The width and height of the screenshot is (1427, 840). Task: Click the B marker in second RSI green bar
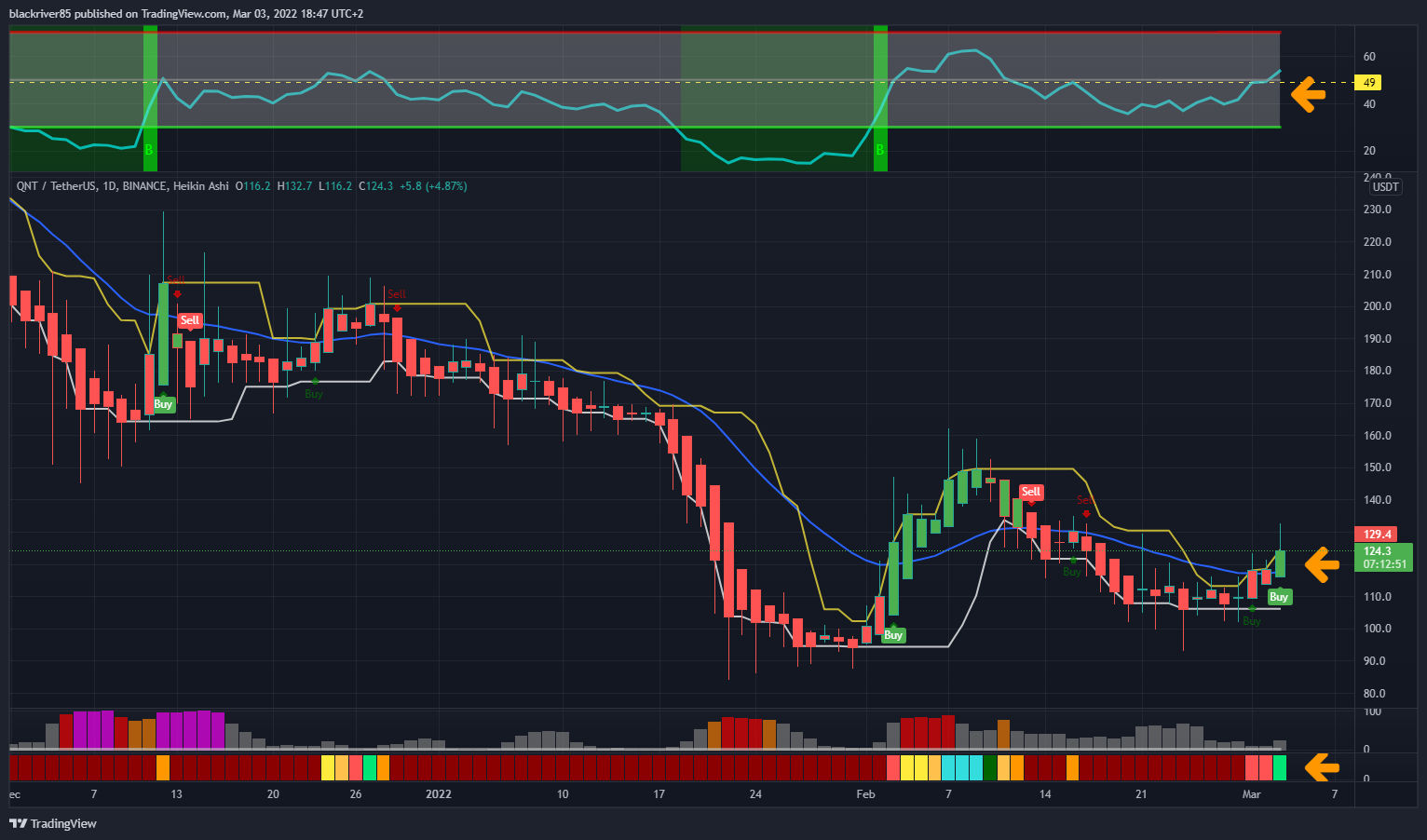(x=879, y=150)
